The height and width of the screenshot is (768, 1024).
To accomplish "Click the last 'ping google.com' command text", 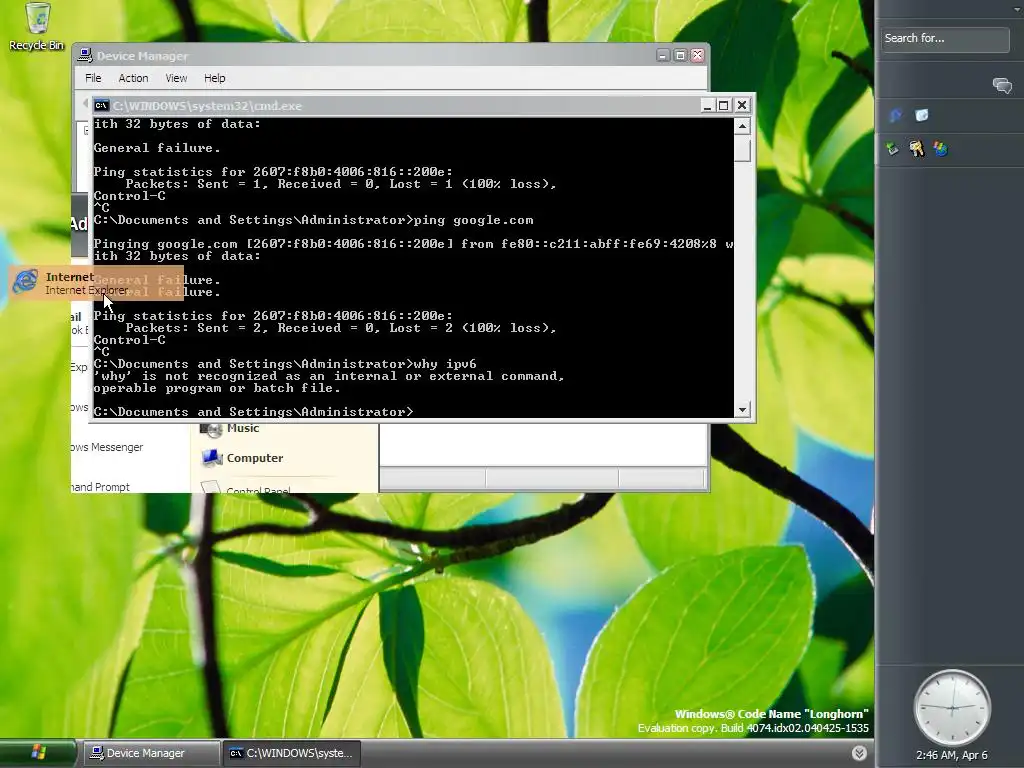I will click(x=474, y=220).
